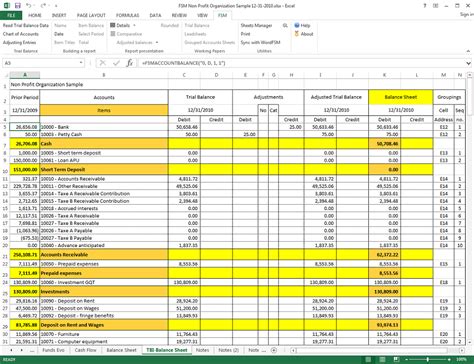Open the Help button in FSM ribbon

pyautogui.click(x=302, y=25)
